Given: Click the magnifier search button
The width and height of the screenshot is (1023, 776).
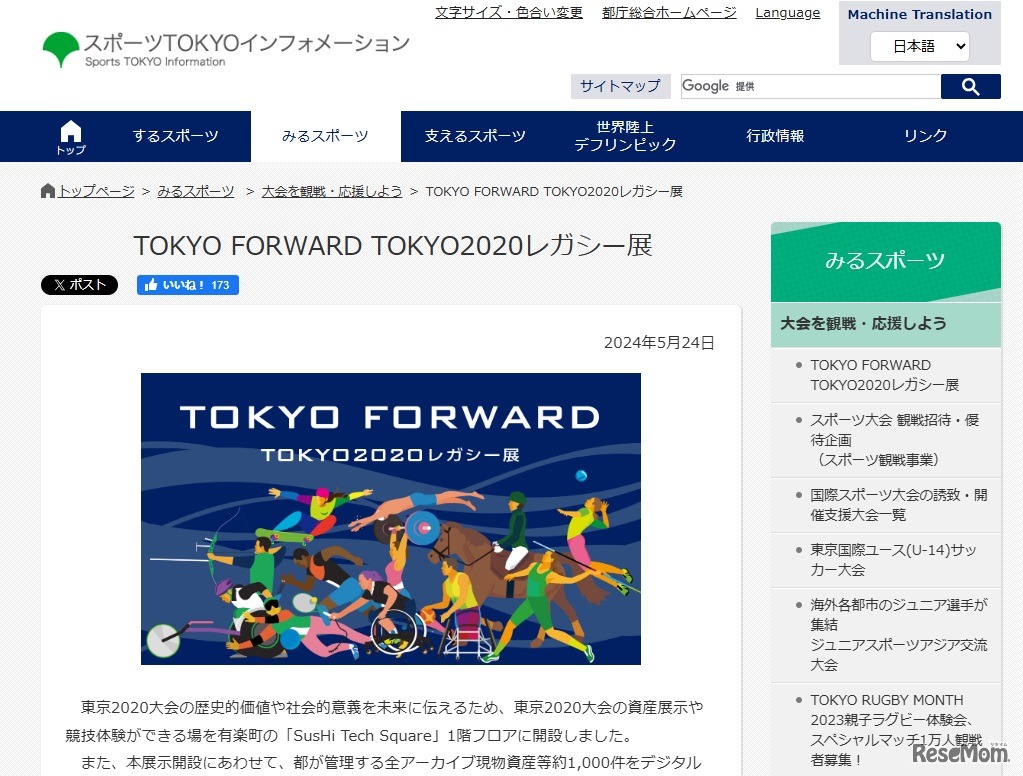Looking at the screenshot, I should point(970,86).
